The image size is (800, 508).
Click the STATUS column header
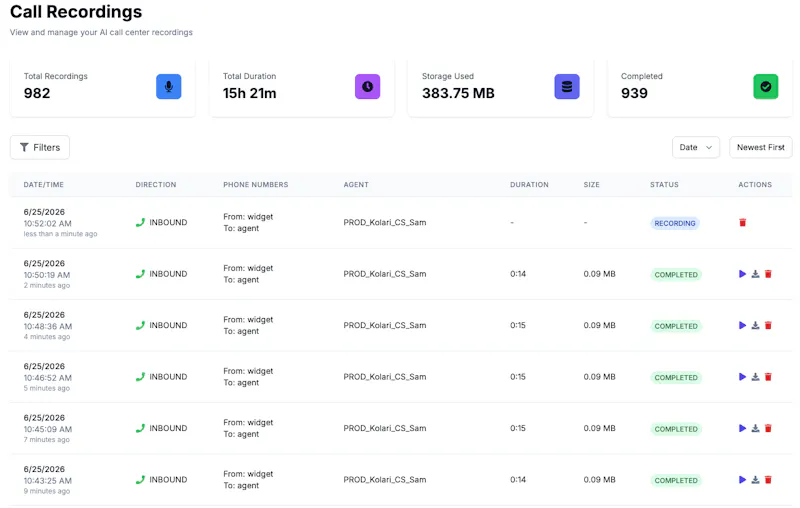tap(664, 185)
